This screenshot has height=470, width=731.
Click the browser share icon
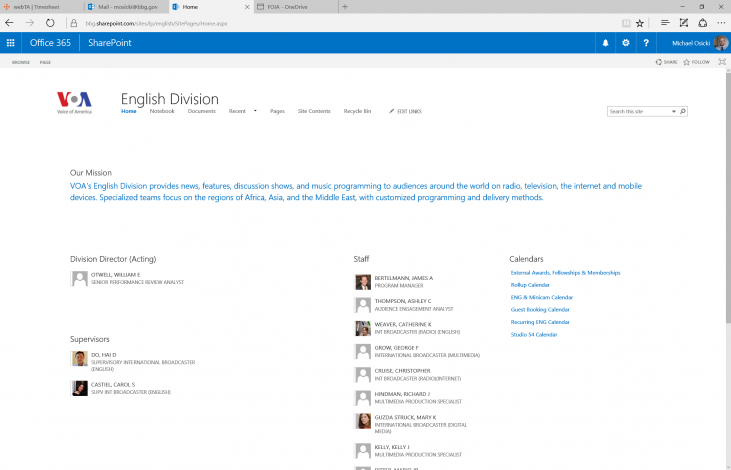(x=703, y=23)
